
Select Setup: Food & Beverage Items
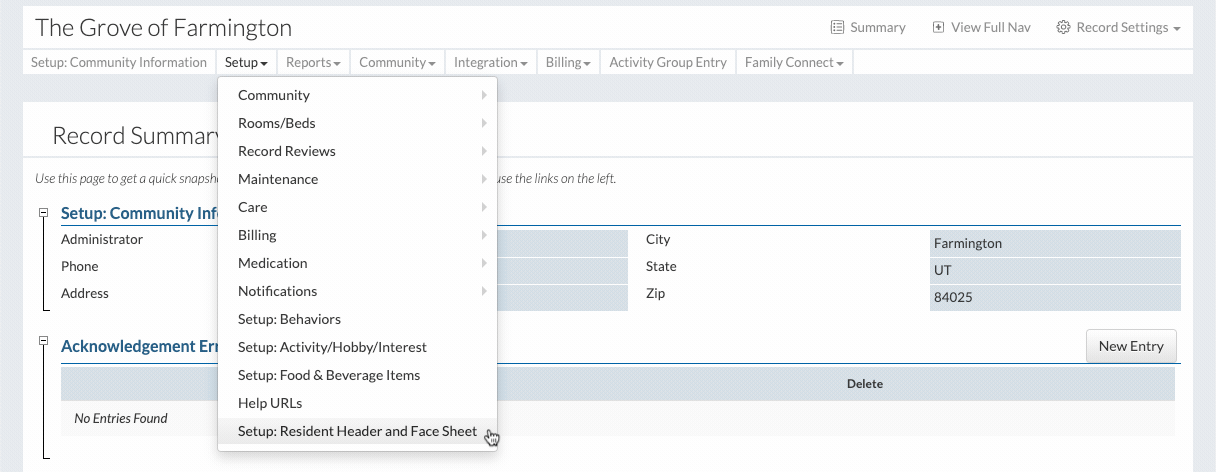coord(329,375)
